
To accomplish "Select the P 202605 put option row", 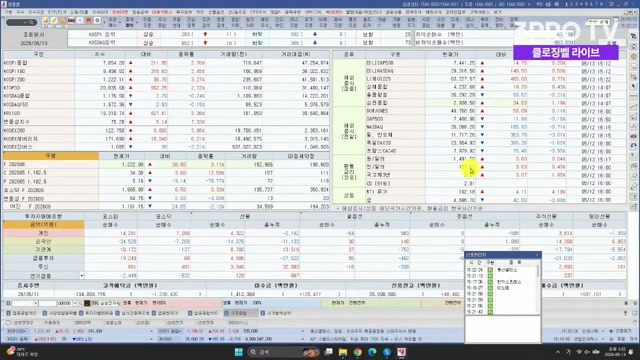I will click(x=166, y=181).
